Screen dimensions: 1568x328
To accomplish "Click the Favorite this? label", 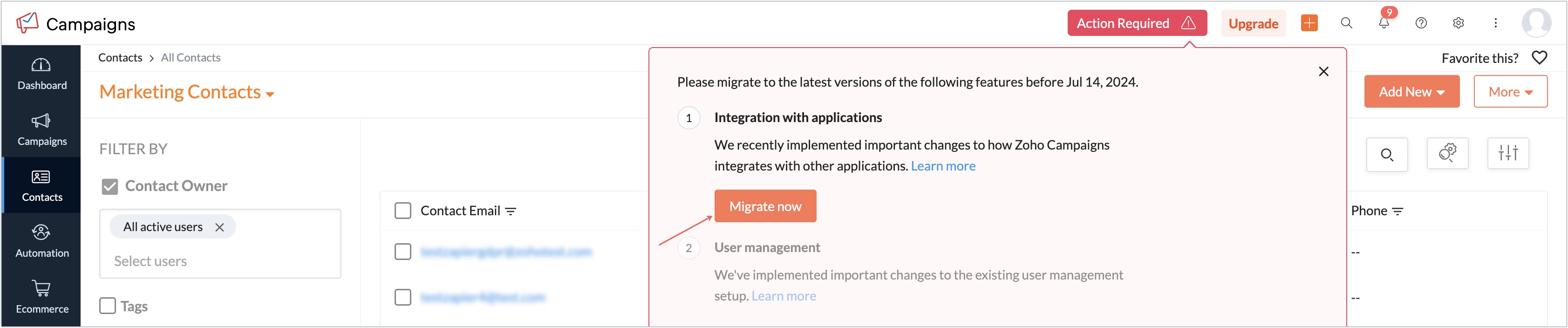I will [1480, 58].
